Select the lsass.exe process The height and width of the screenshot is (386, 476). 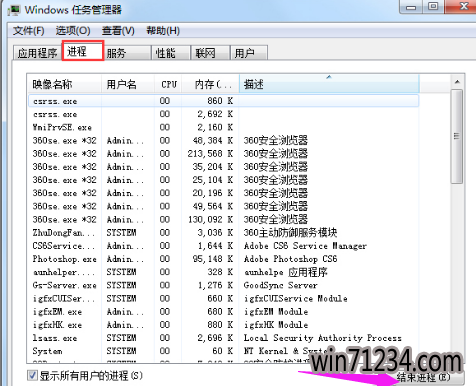click(223, 338)
